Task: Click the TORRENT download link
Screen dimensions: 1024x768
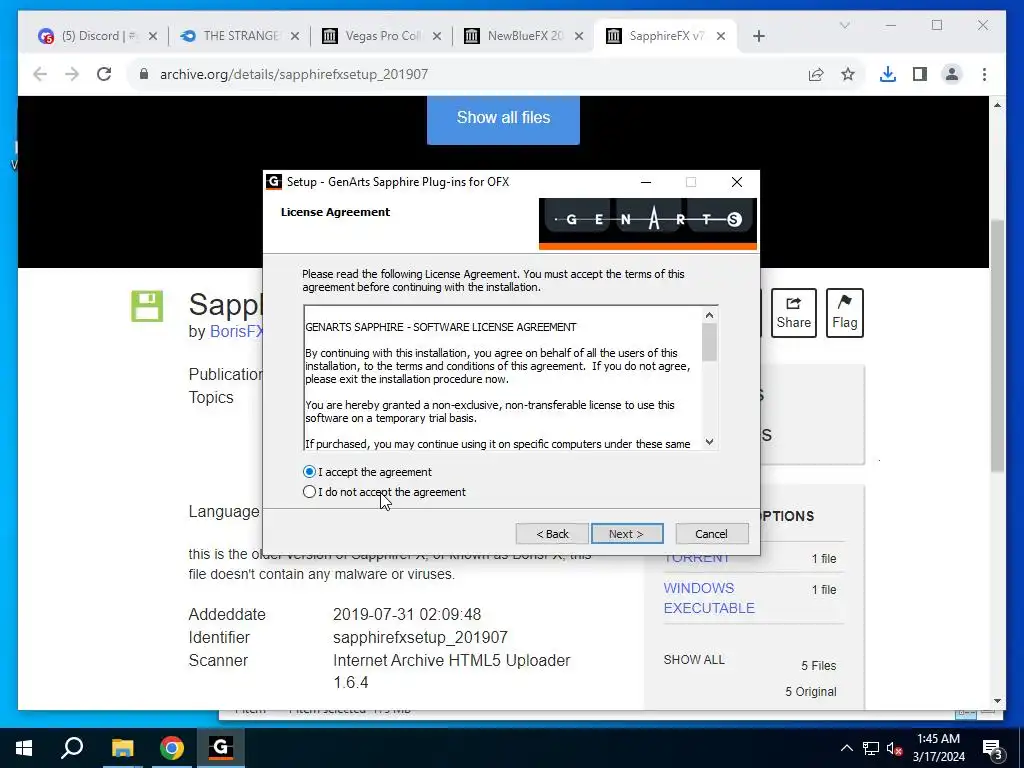Action: (696, 558)
